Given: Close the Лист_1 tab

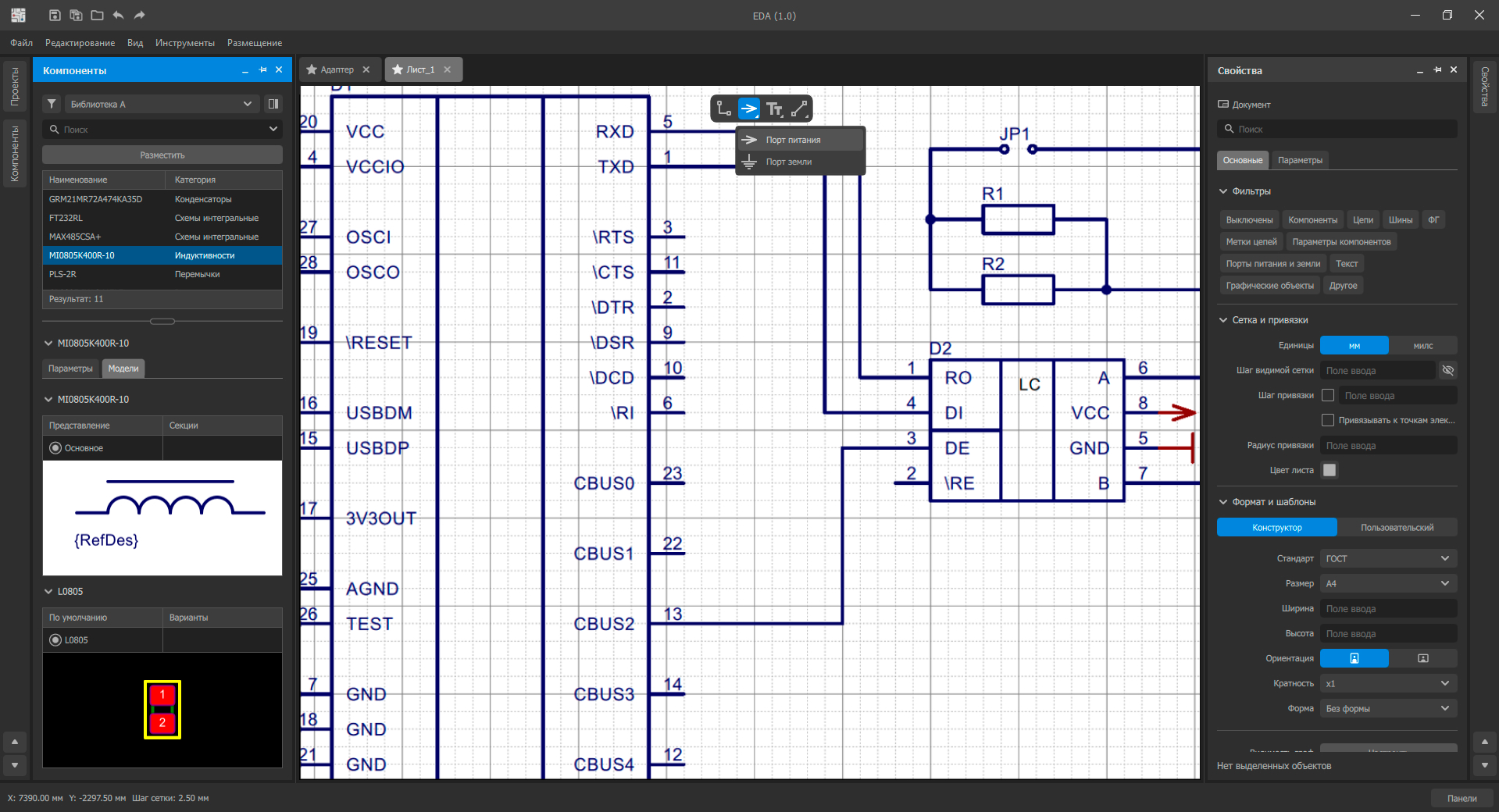Looking at the screenshot, I should coord(448,69).
